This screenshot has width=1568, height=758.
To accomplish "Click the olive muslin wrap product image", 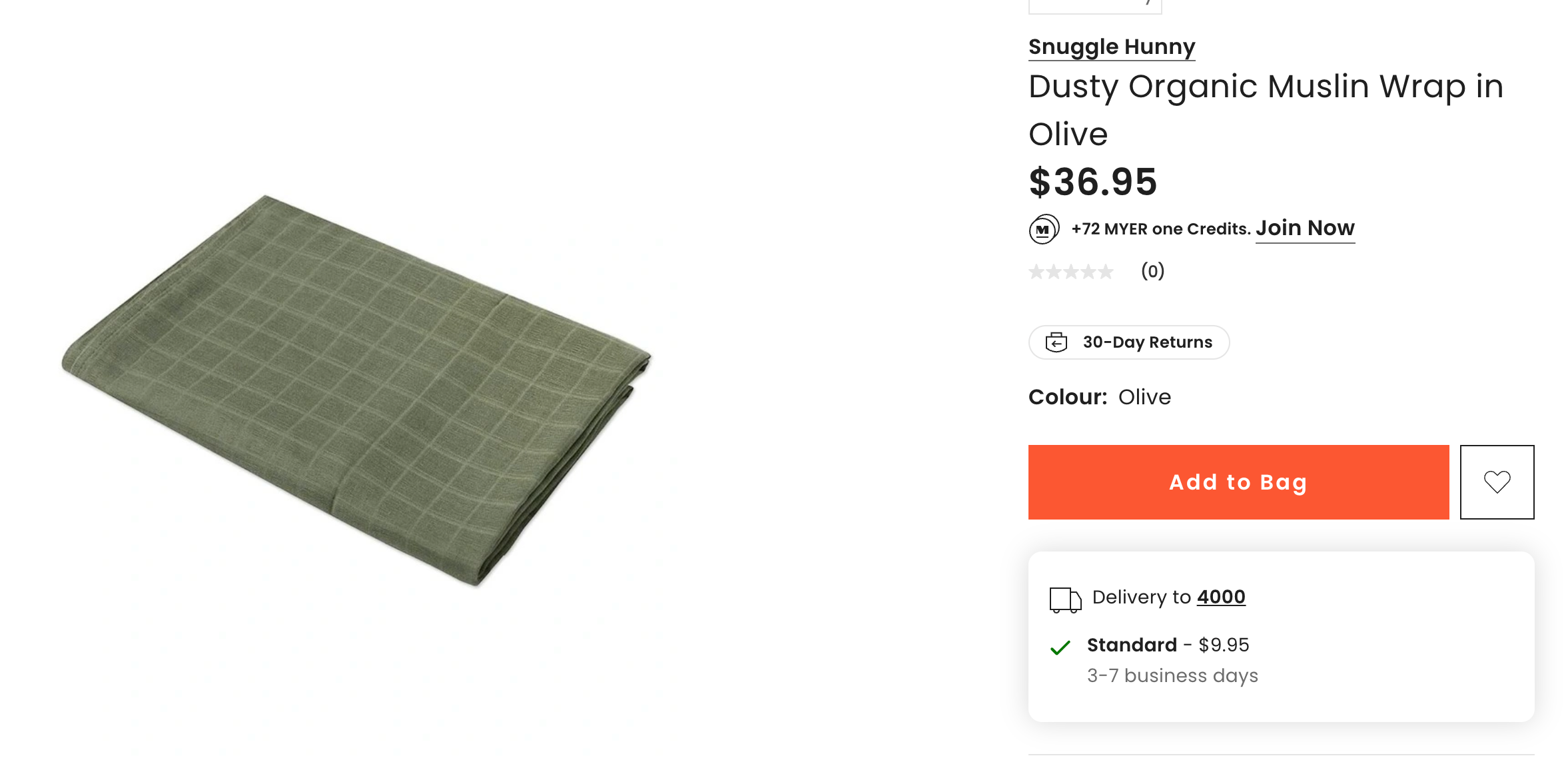I will [357, 390].
